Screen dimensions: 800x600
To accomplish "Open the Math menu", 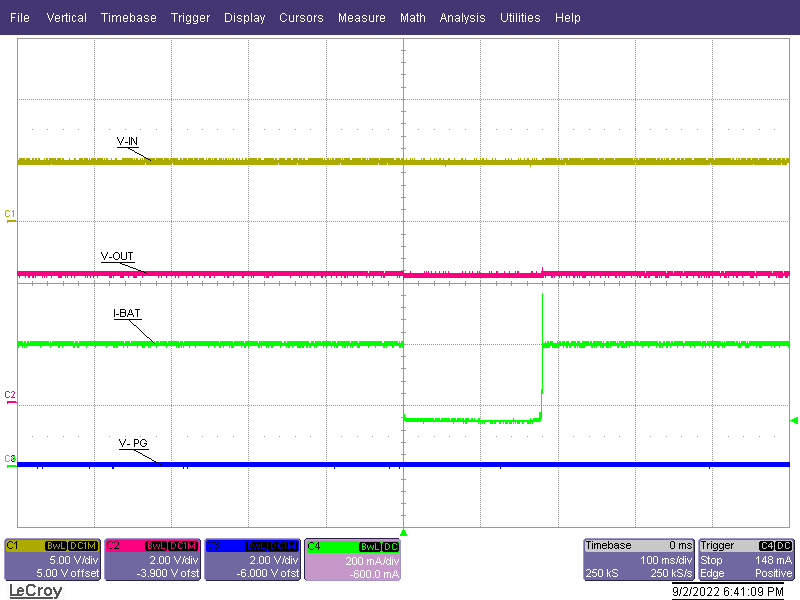I will [413, 17].
